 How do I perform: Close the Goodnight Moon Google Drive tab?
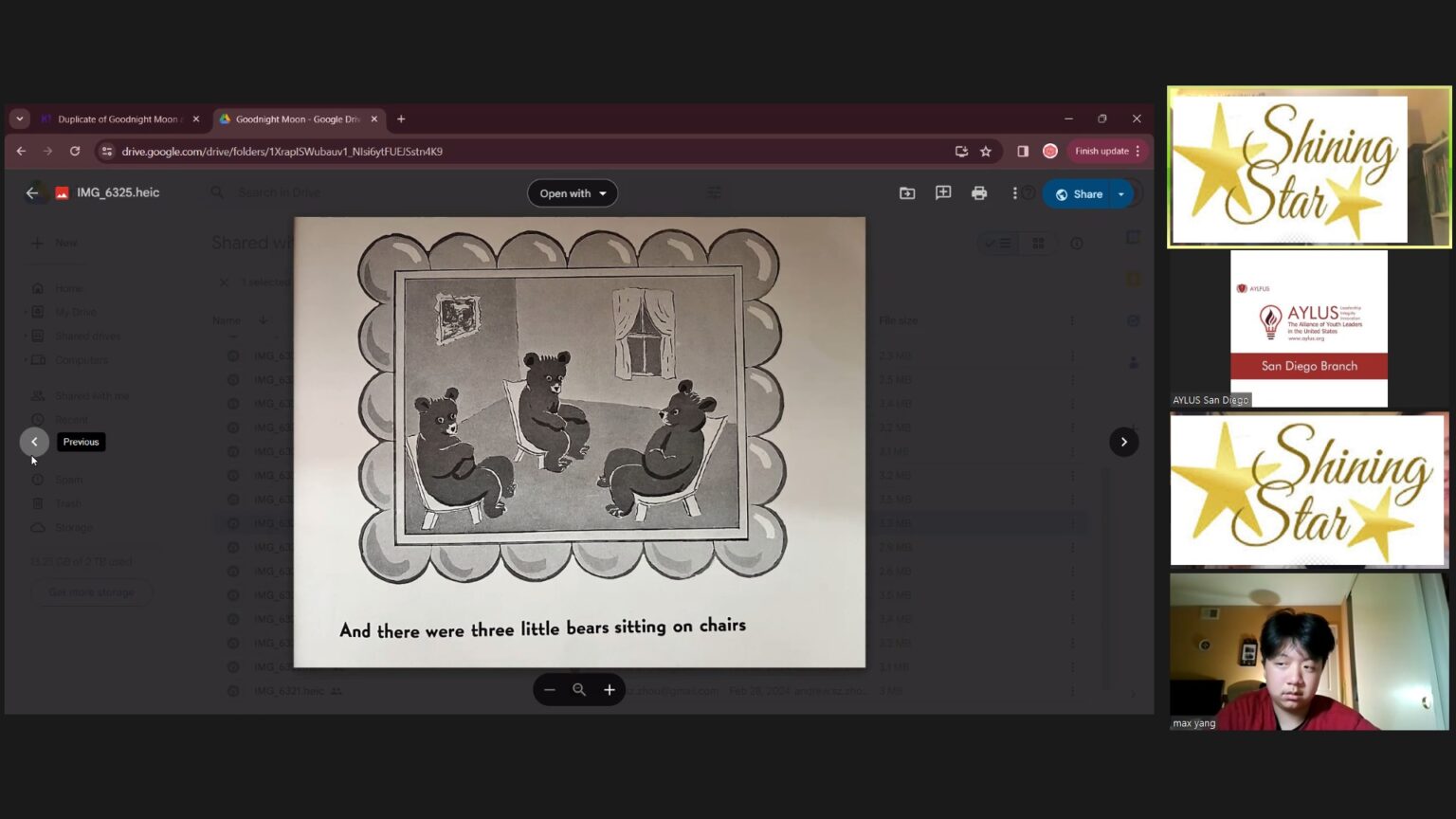click(374, 119)
